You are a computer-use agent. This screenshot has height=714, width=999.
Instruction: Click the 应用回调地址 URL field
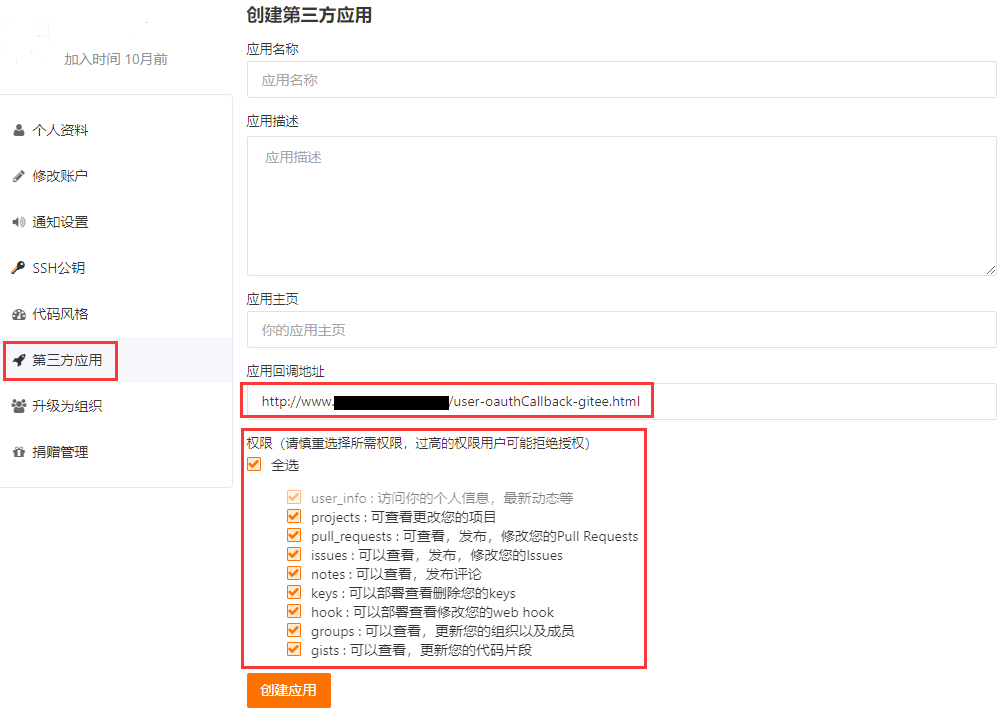click(x=621, y=401)
